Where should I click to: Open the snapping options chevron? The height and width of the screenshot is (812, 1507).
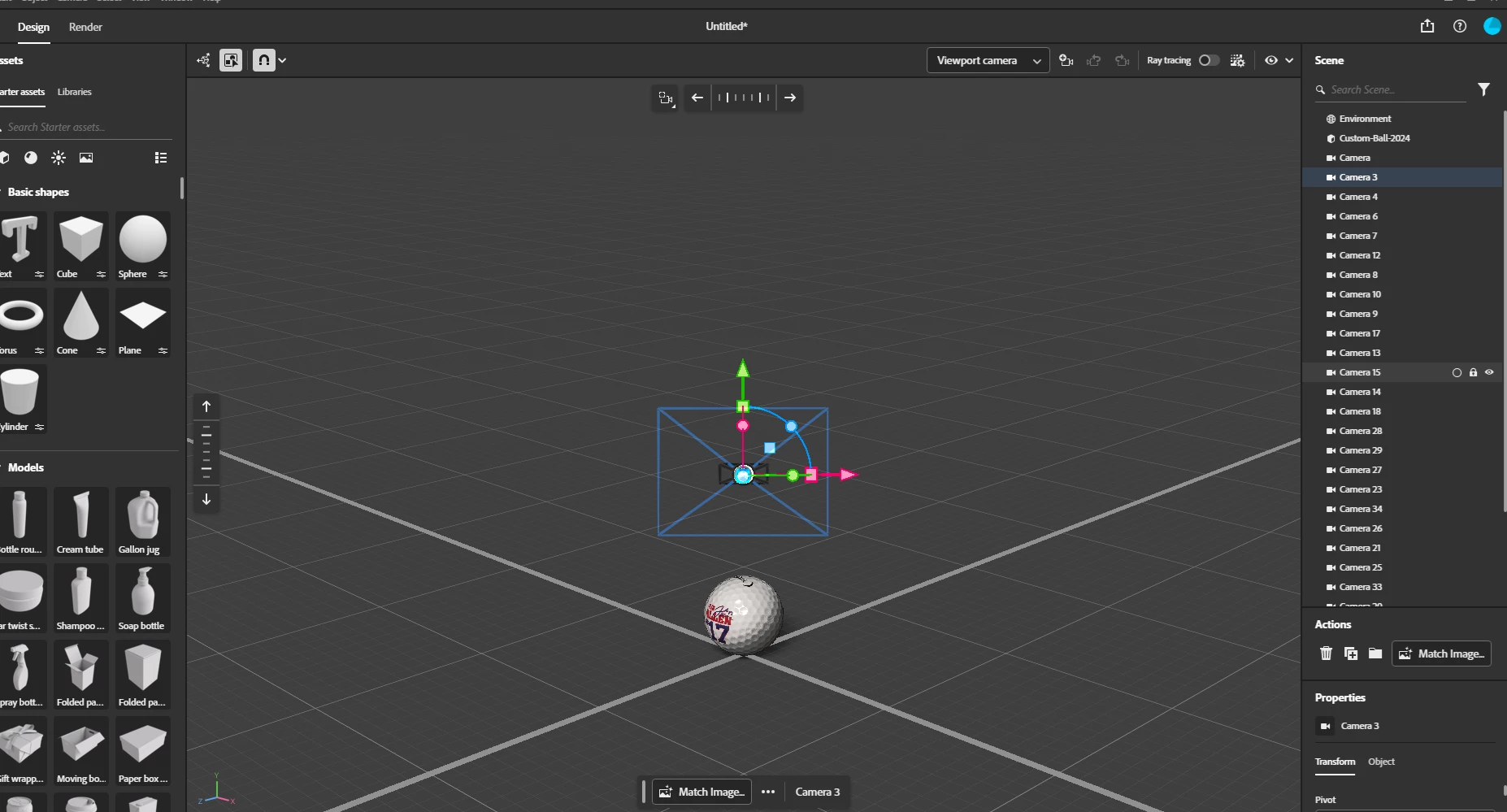(x=282, y=60)
